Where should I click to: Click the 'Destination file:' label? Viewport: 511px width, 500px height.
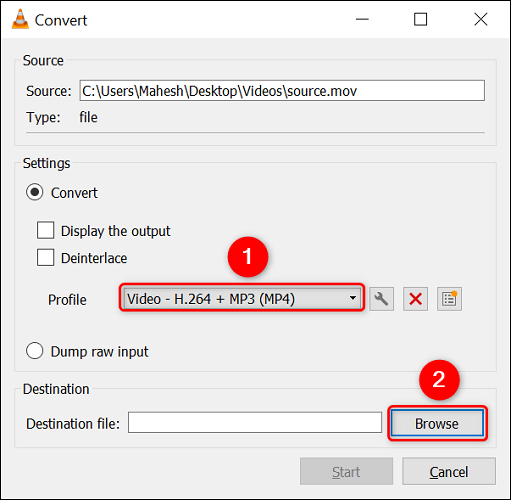(73, 424)
